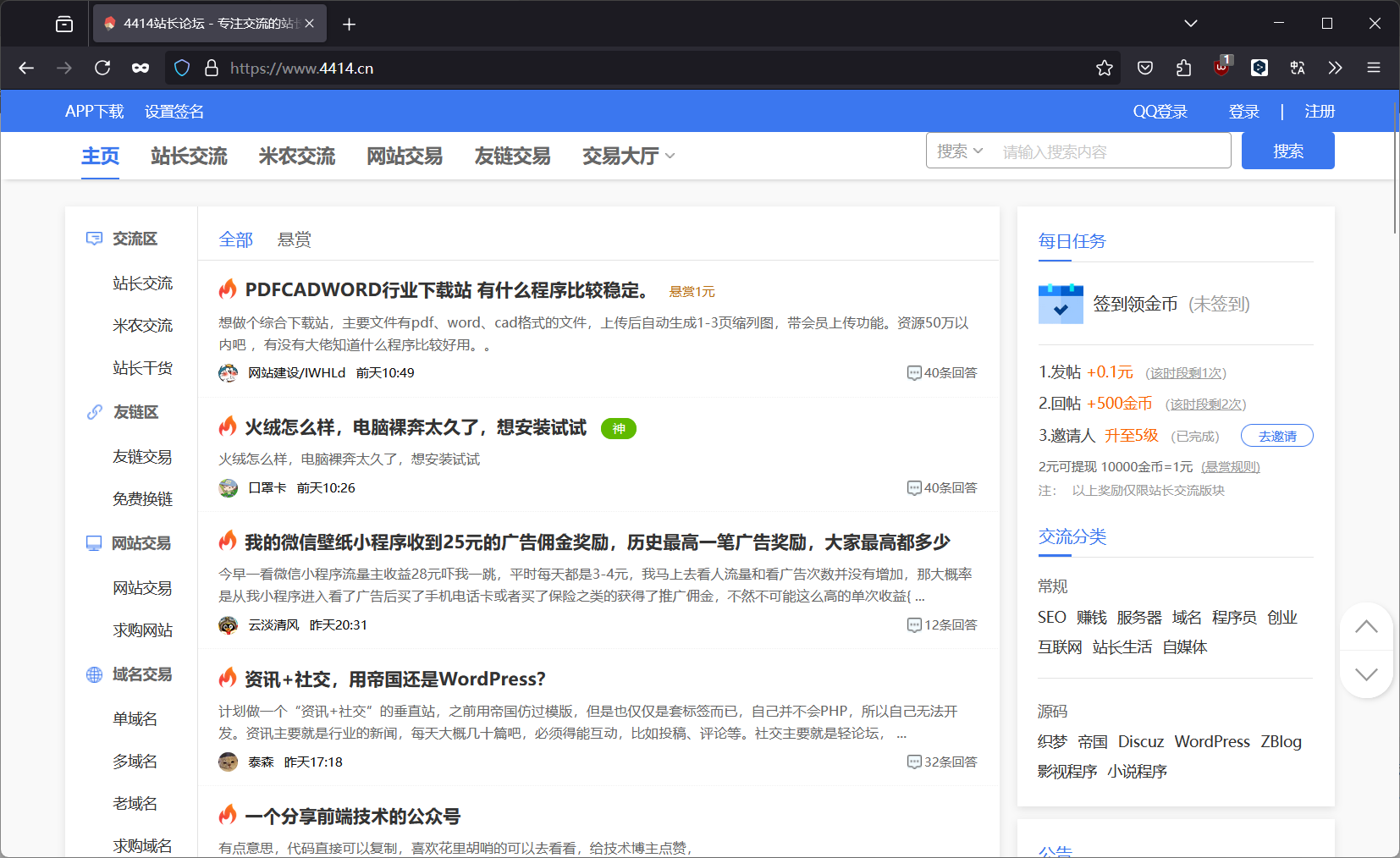Open sidebar item 站长干货

click(142, 368)
